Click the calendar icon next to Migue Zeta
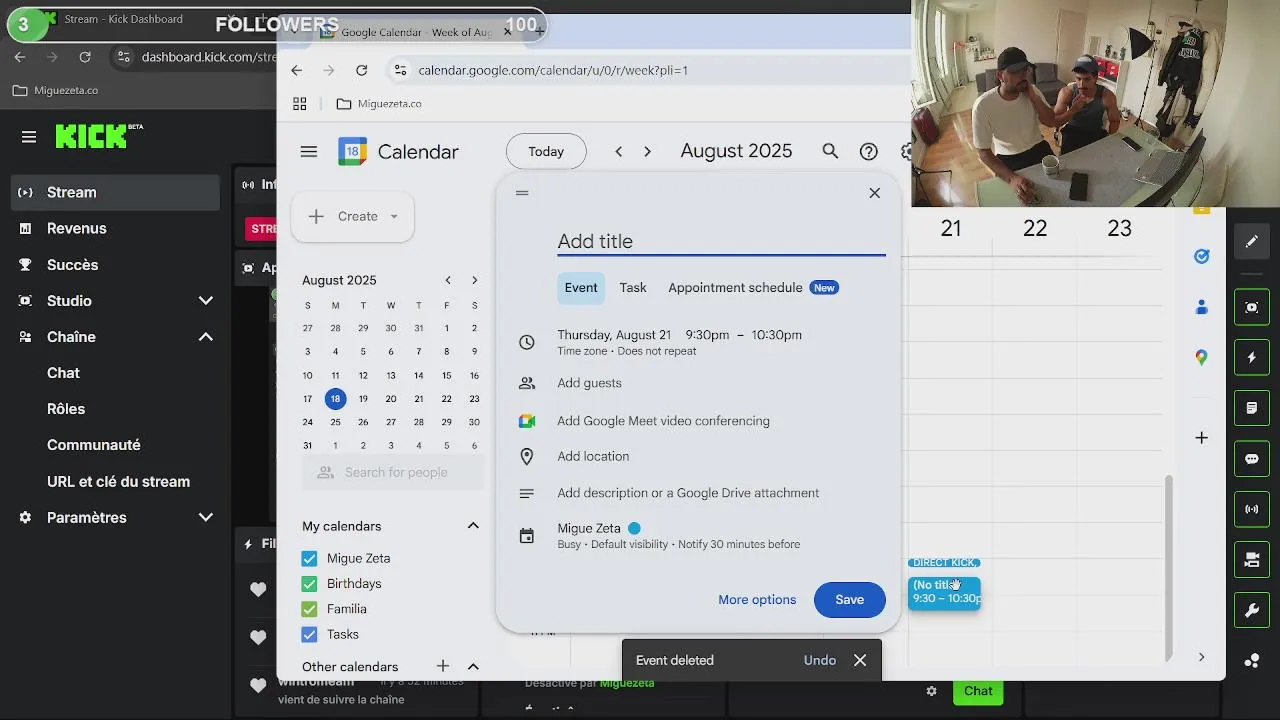This screenshot has width=1280, height=720. (527, 536)
